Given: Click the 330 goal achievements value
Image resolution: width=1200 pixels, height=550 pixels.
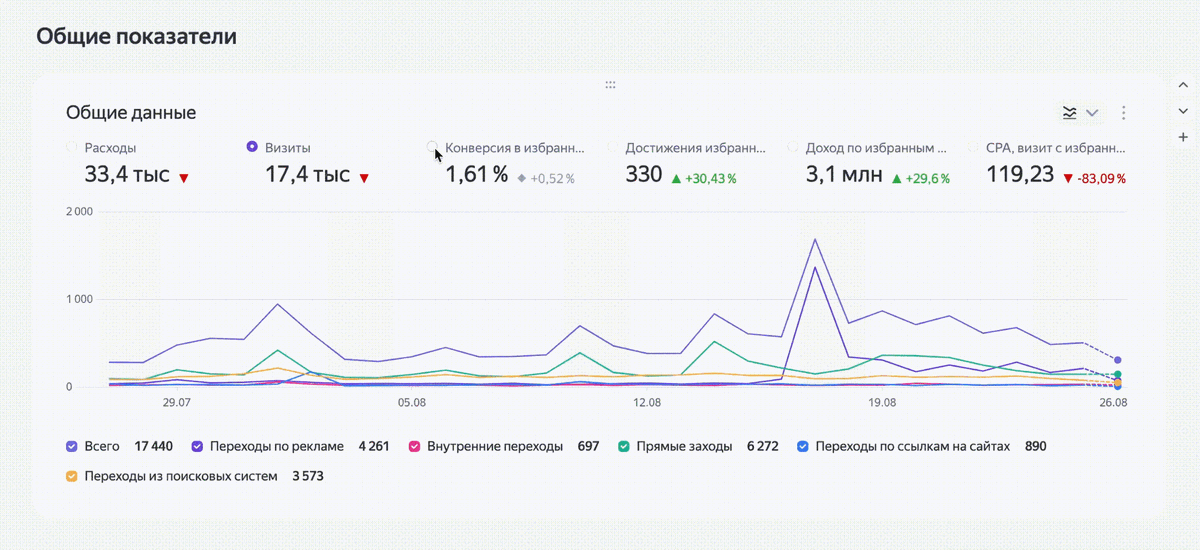Looking at the screenshot, I should pyautogui.click(x=644, y=175).
